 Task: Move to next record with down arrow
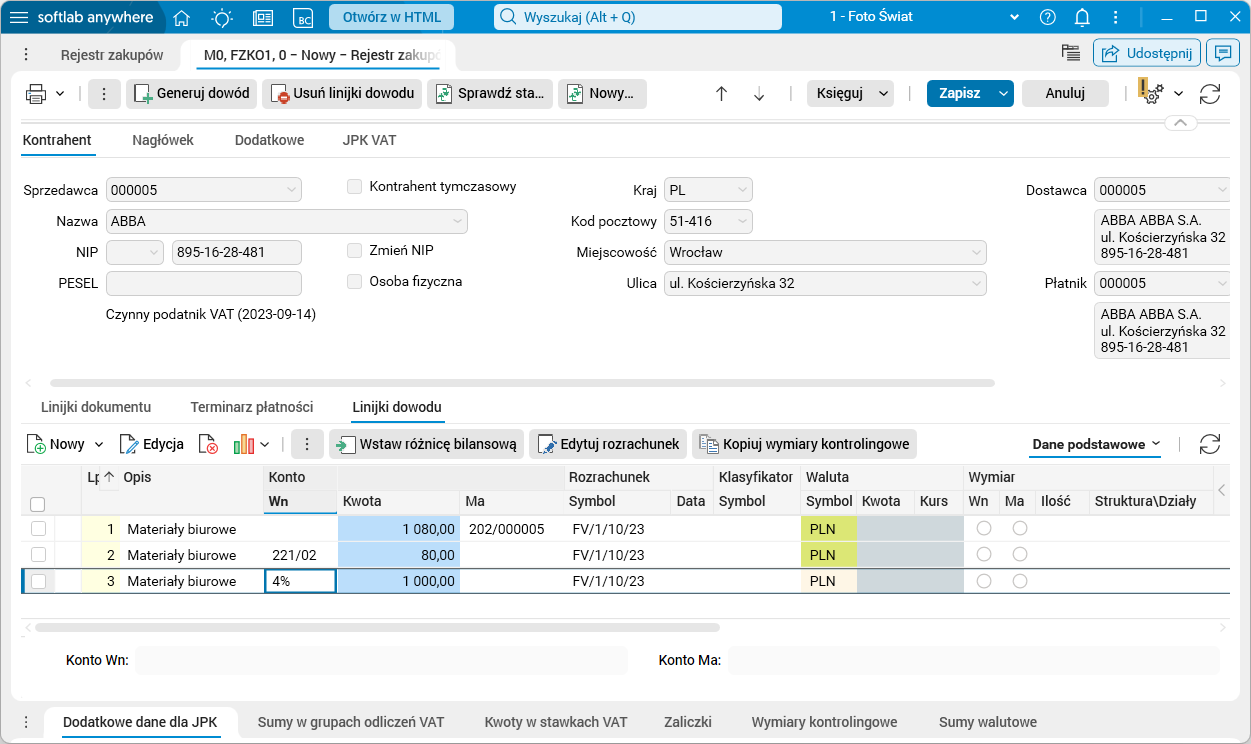[759, 94]
